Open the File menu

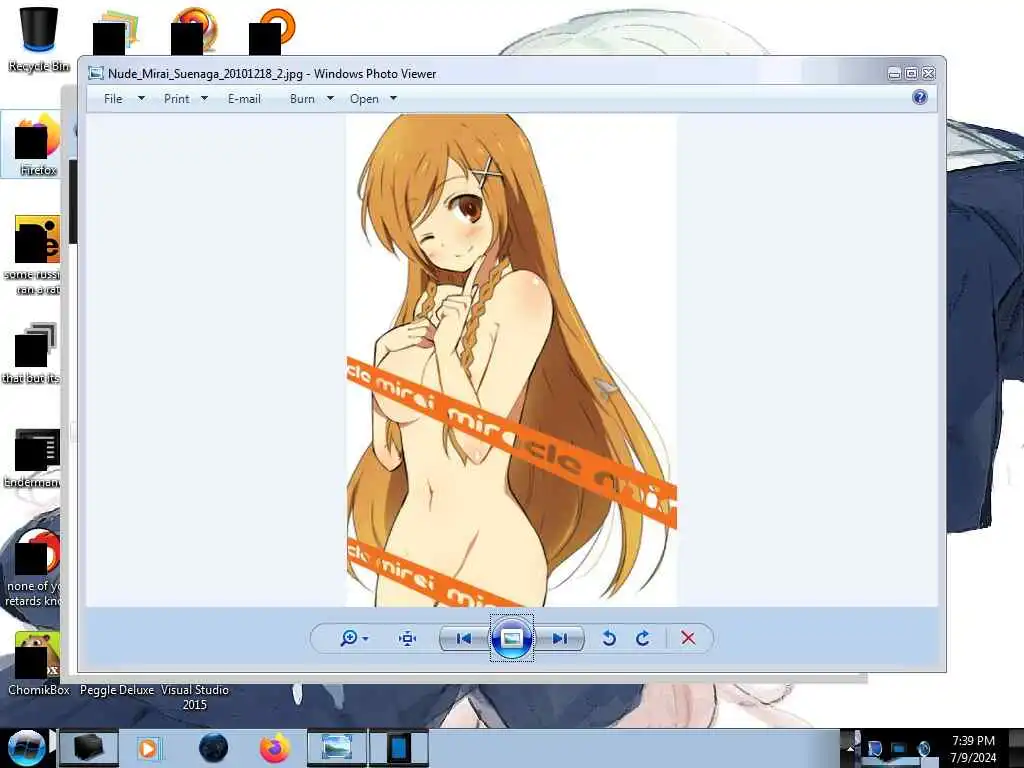(113, 99)
